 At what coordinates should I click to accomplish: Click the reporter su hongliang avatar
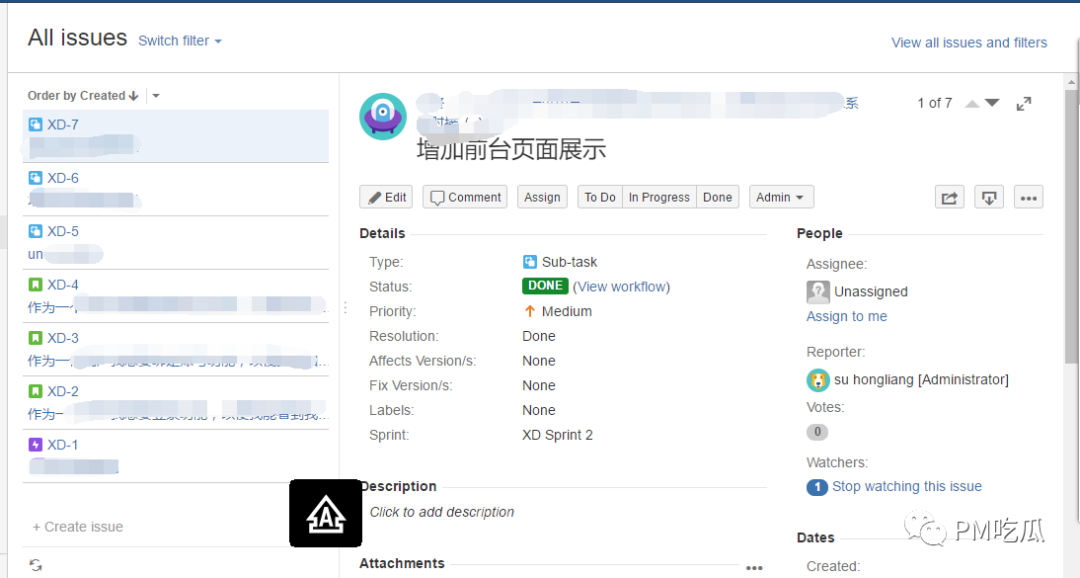pyautogui.click(x=818, y=380)
